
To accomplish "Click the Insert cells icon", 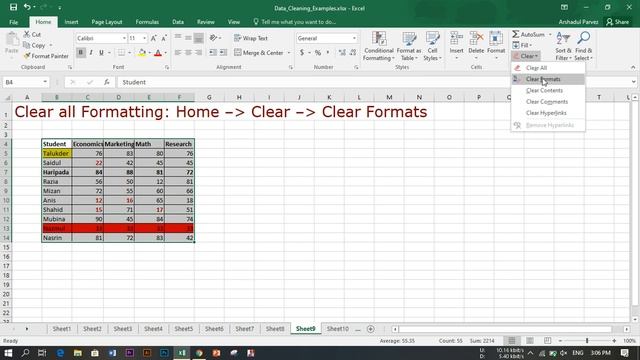I will 456,39.
